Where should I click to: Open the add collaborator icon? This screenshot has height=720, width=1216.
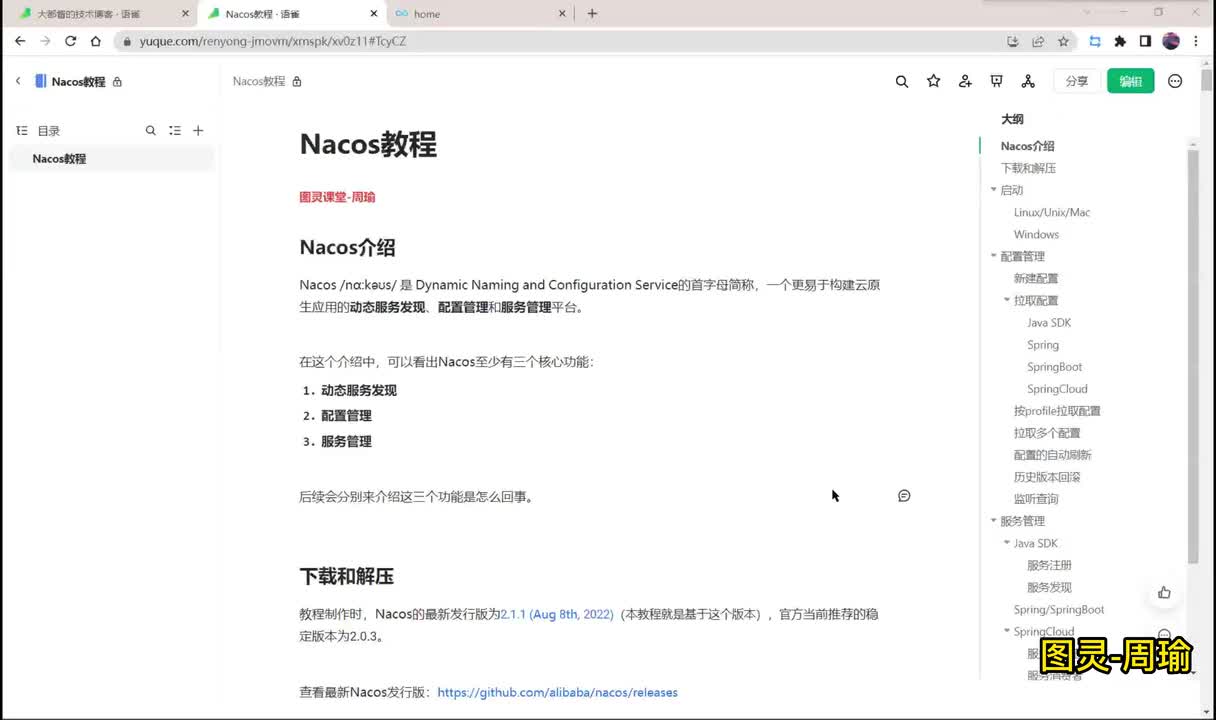point(965,81)
